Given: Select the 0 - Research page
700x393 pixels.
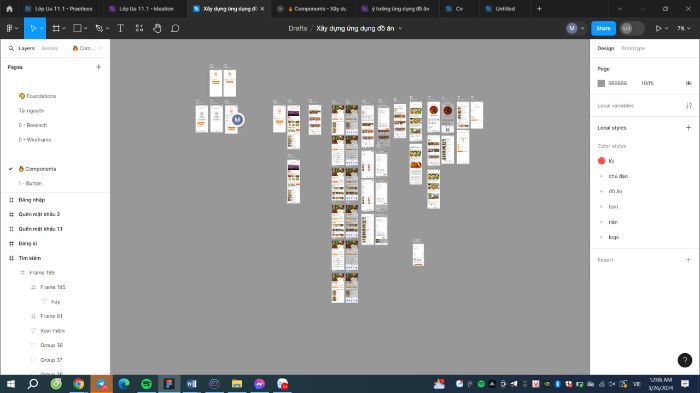Looking at the screenshot, I should click(33, 125).
